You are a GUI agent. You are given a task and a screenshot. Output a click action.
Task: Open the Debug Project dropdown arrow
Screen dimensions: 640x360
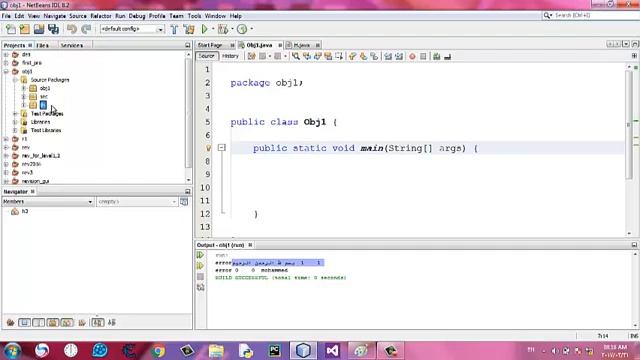pyautogui.click(x=232, y=29)
